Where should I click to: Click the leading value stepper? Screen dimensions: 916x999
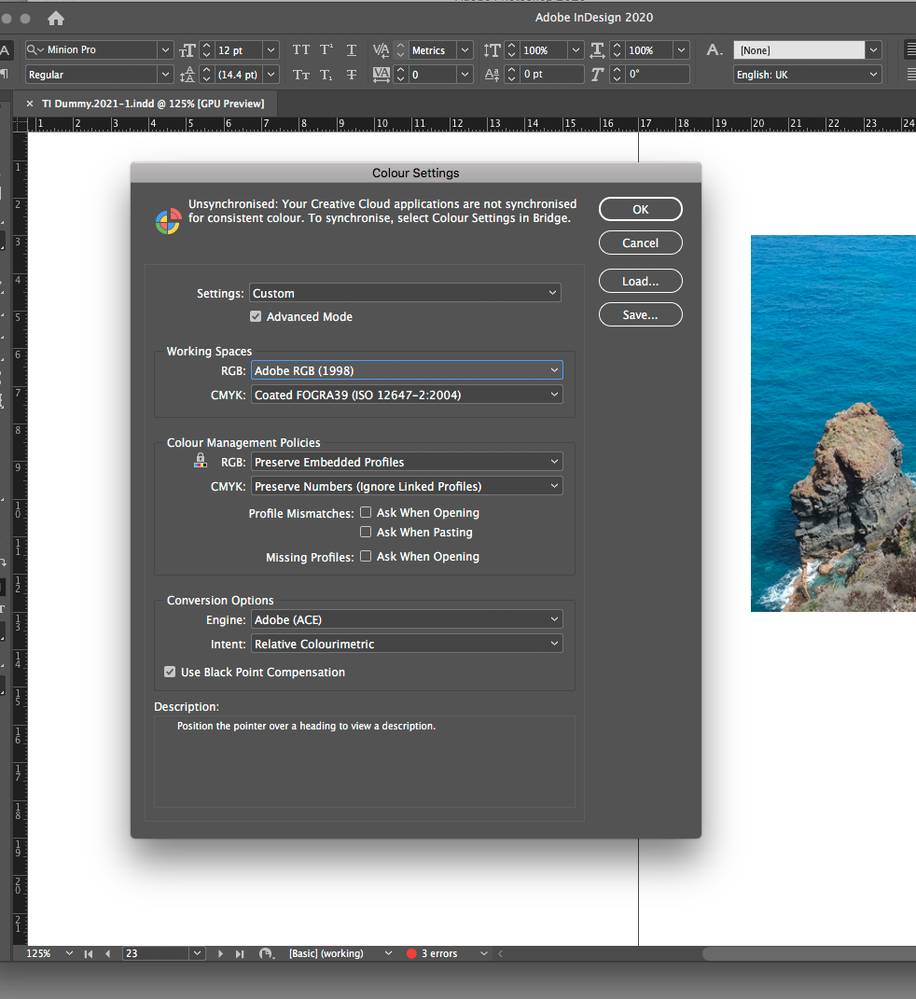pyautogui.click(x=206, y=75)
